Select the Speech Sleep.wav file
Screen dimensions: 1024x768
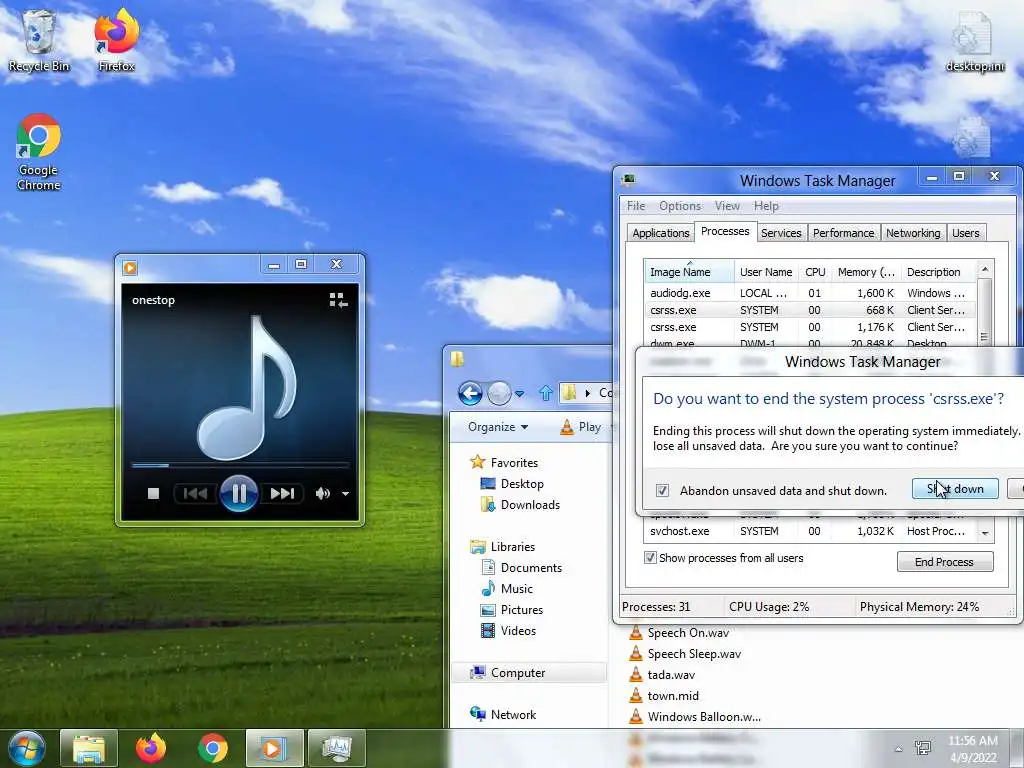(x=685, y=654)
